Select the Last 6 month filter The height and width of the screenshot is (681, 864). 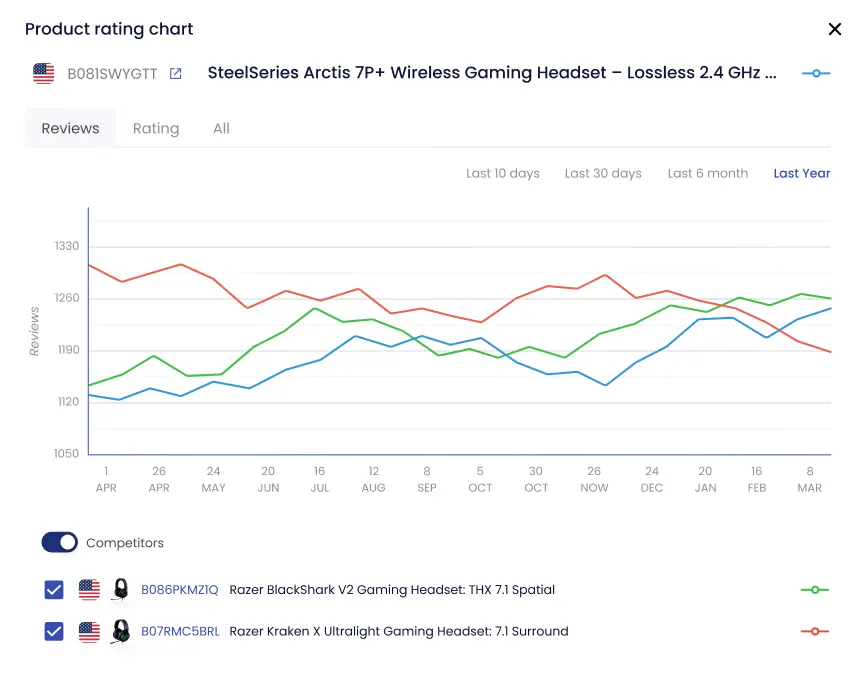pyautogui.click(x=707, y=173)
